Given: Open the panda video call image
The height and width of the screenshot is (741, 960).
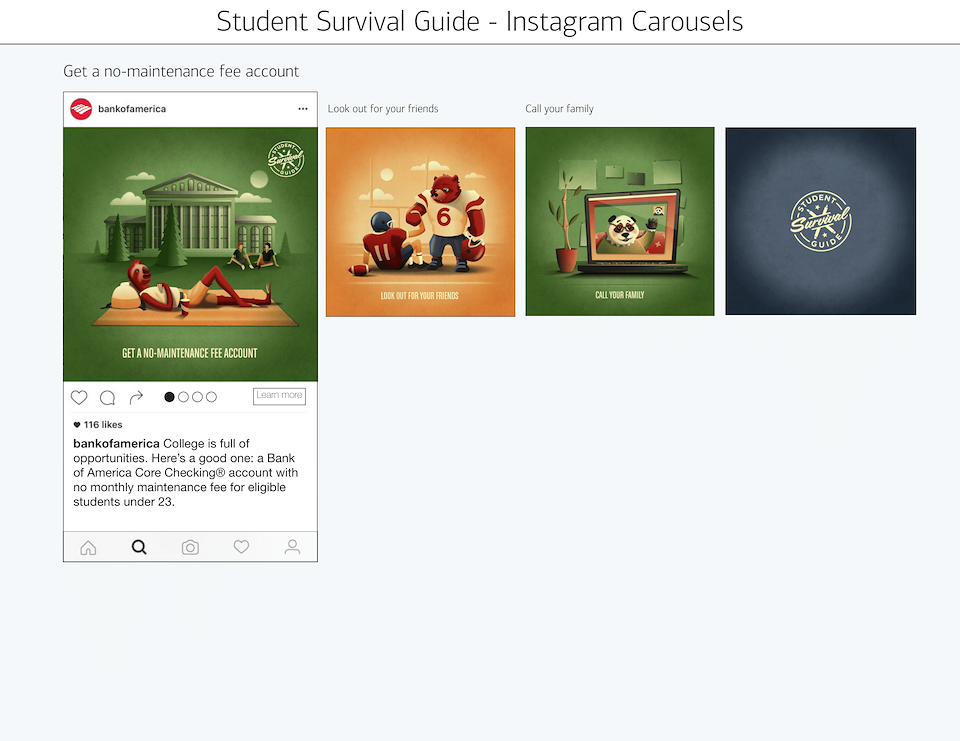Looking at the screenshot, I should pos(620,222).
